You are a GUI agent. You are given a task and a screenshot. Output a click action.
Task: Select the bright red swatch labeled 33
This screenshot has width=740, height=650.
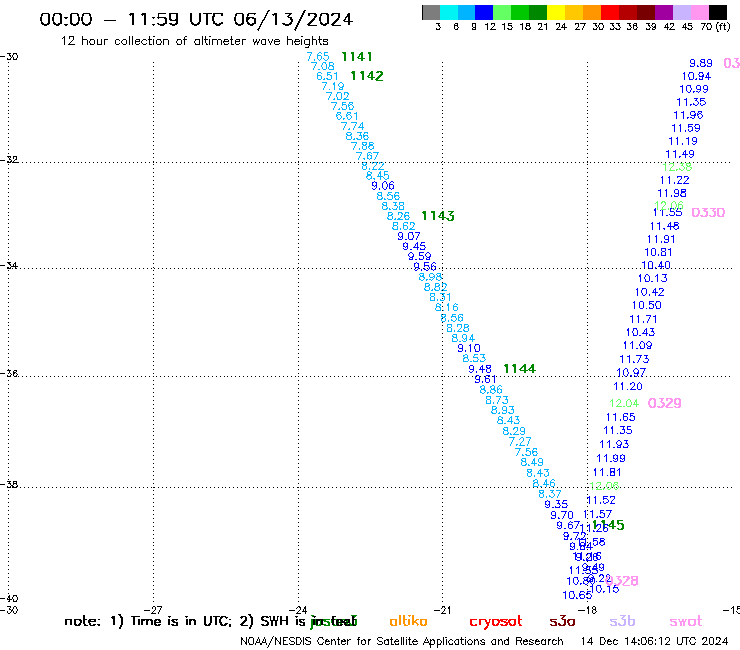pos(610,12)
